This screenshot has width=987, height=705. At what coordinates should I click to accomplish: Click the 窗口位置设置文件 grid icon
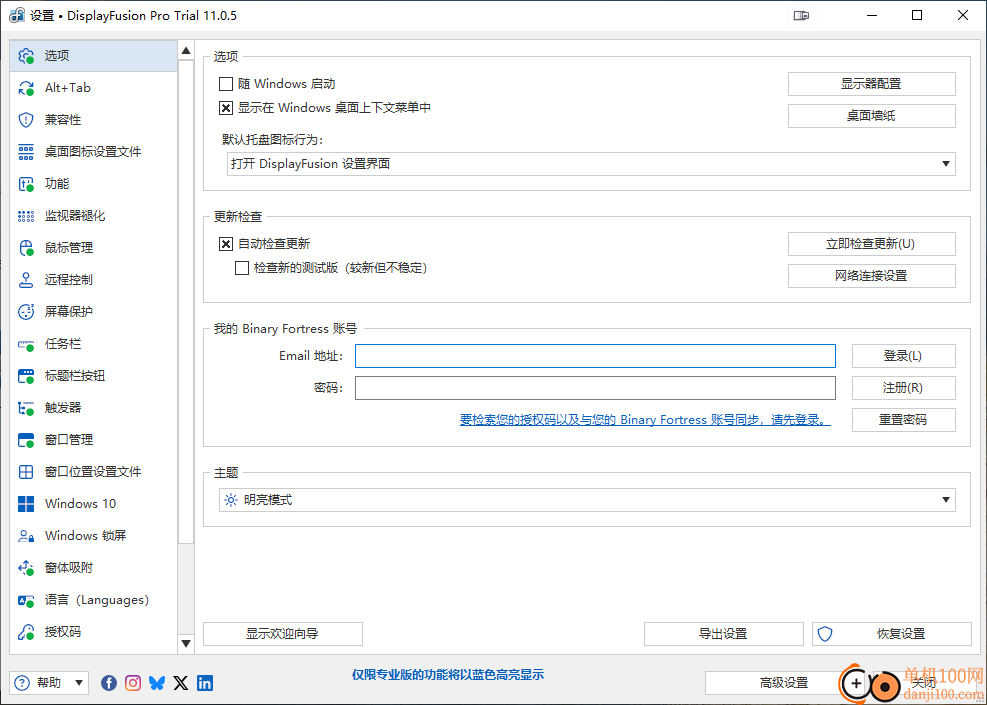(26, 472)
